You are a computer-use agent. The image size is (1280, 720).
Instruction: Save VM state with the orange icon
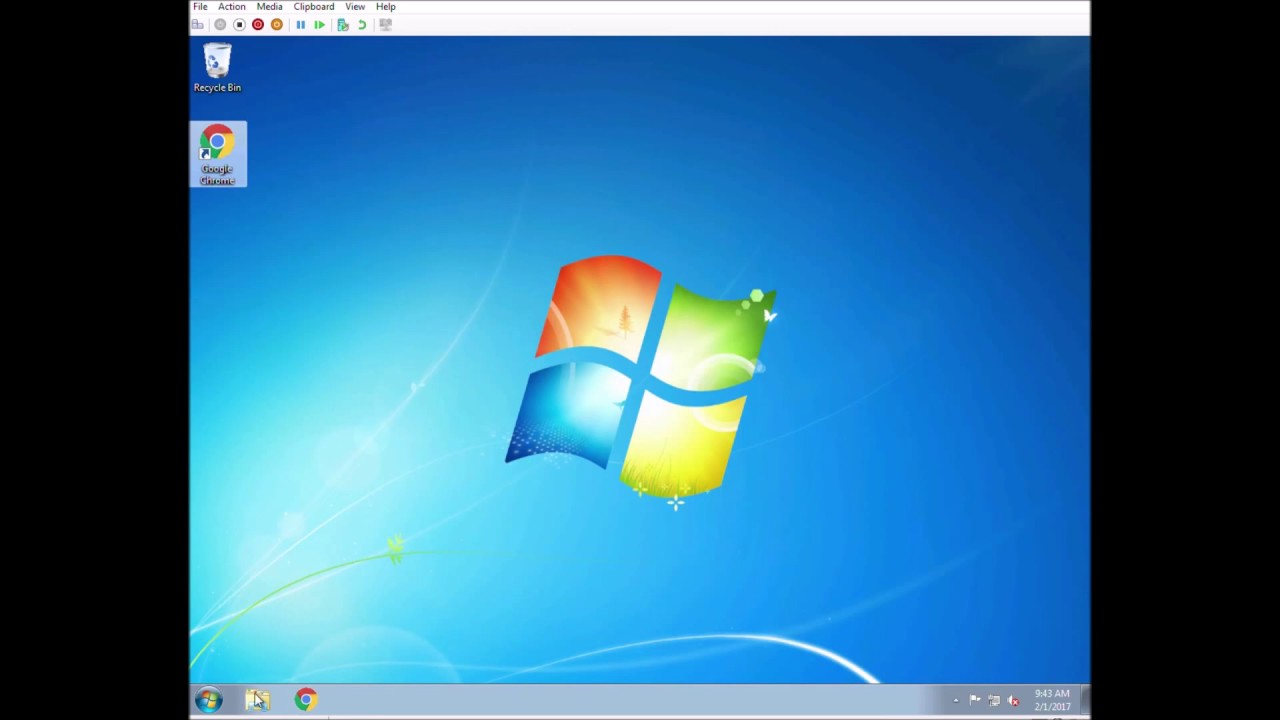(277, 24)
